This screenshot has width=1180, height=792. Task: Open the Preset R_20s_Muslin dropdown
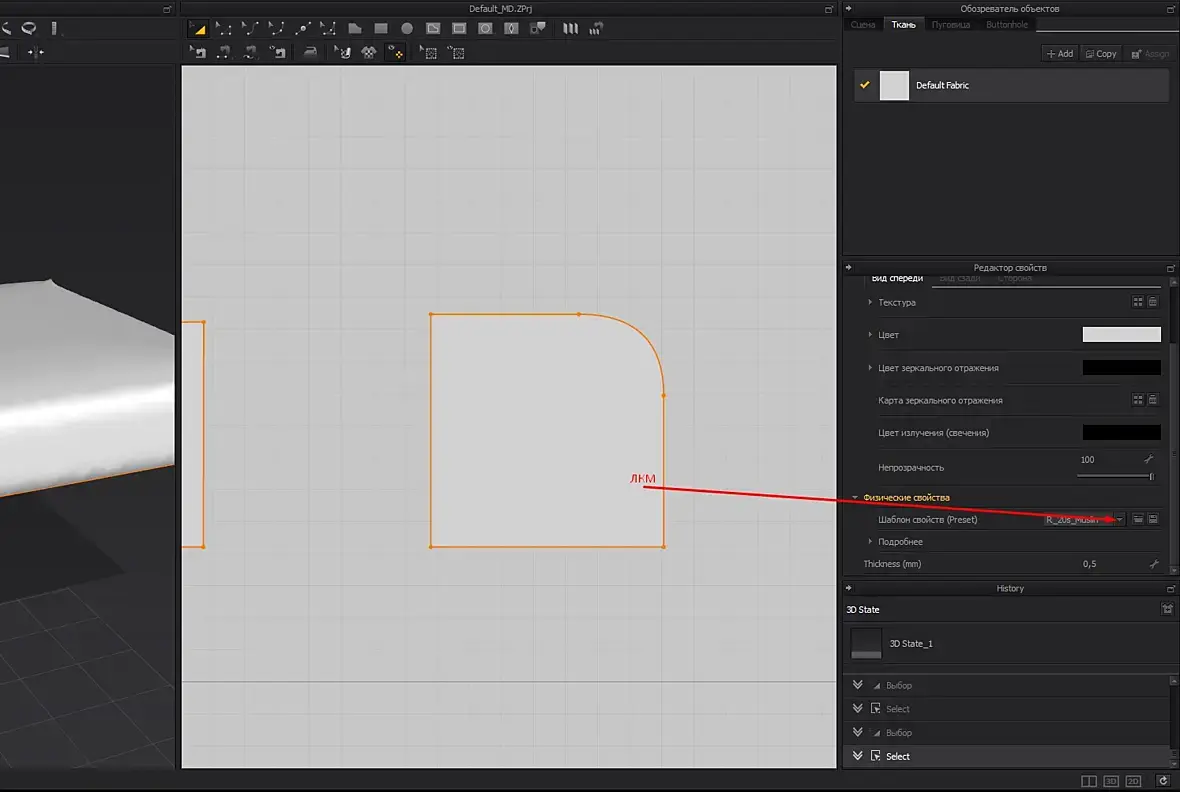[x=1119, y=519]
